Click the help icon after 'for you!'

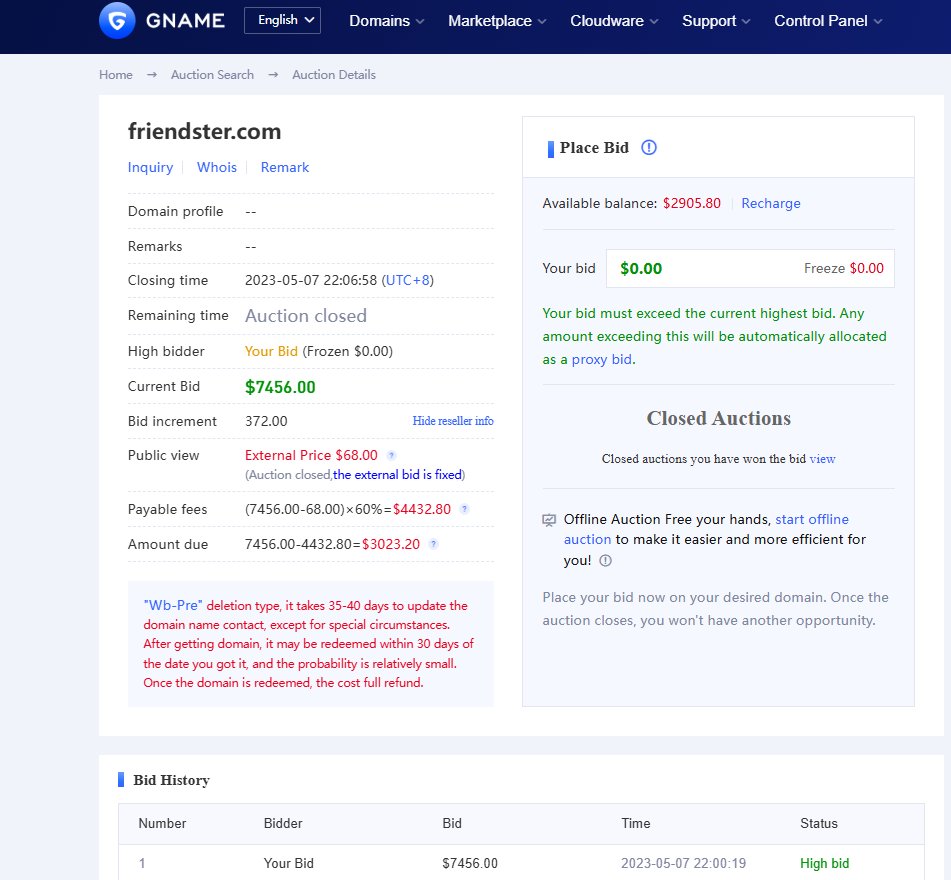coord(605,561)
